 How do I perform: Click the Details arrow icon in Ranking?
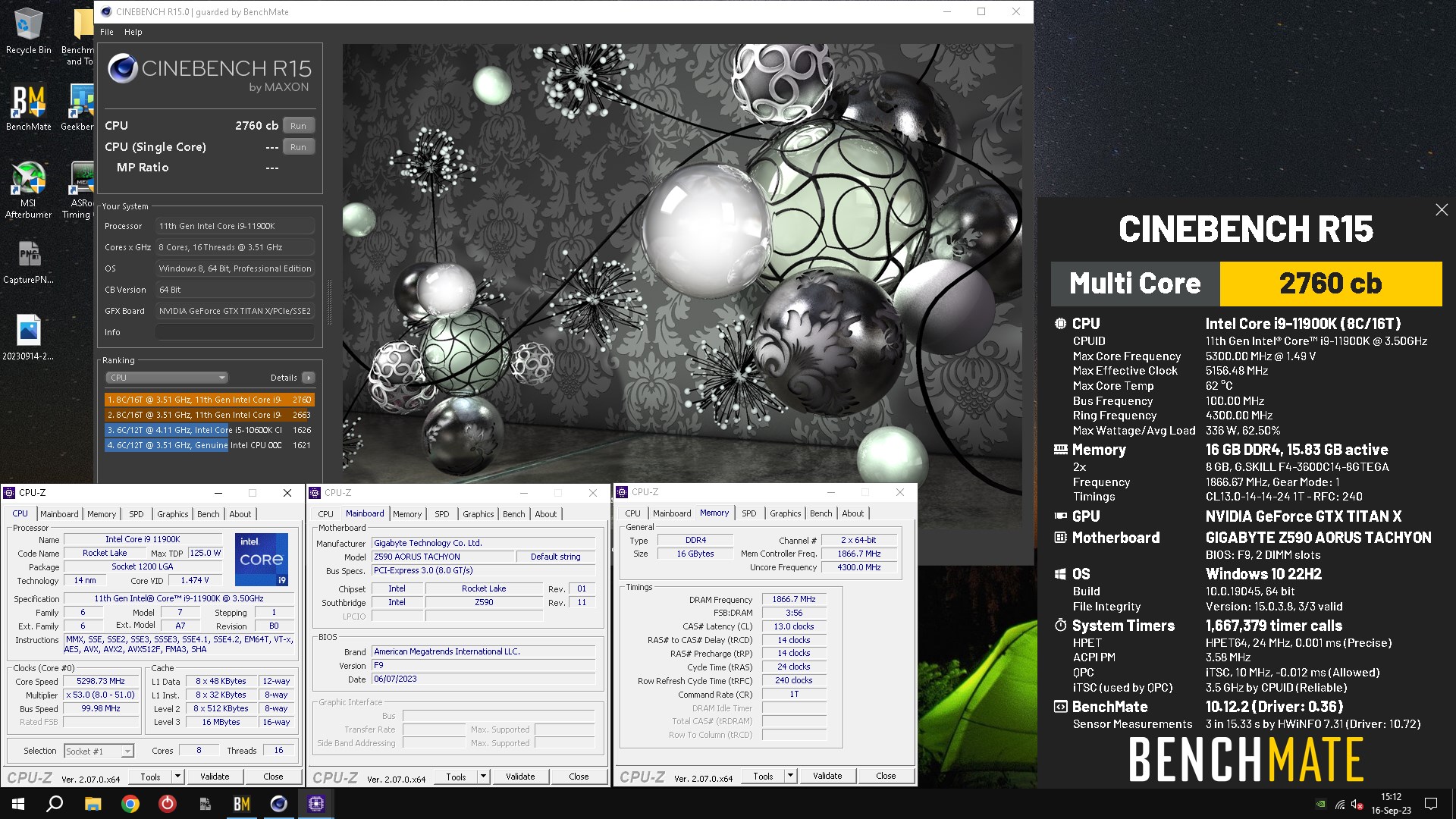[308, 378]
